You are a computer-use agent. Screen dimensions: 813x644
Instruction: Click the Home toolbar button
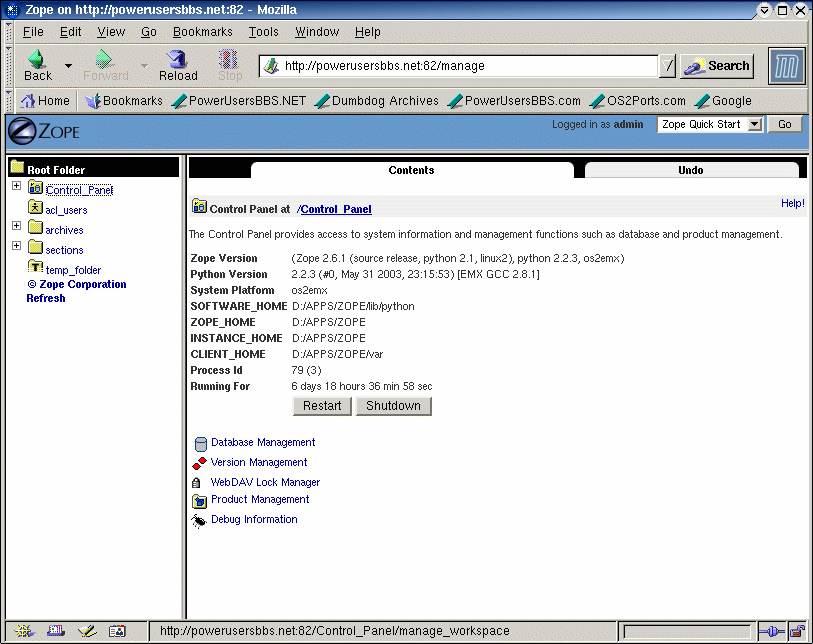pos(45,101)
